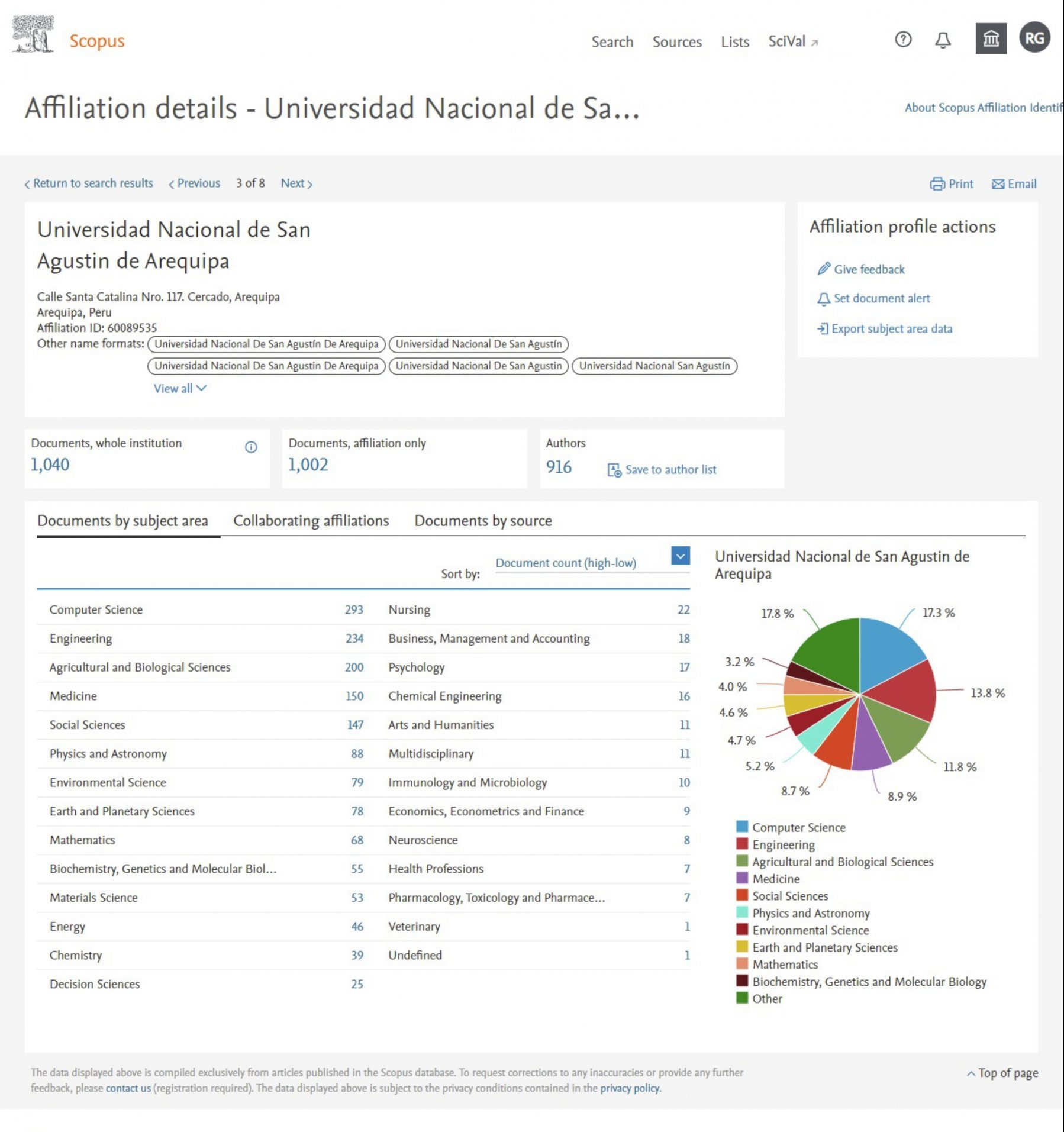Open the Sort by dropdown arrow
1064x1132 pixels.
[681, 556]
